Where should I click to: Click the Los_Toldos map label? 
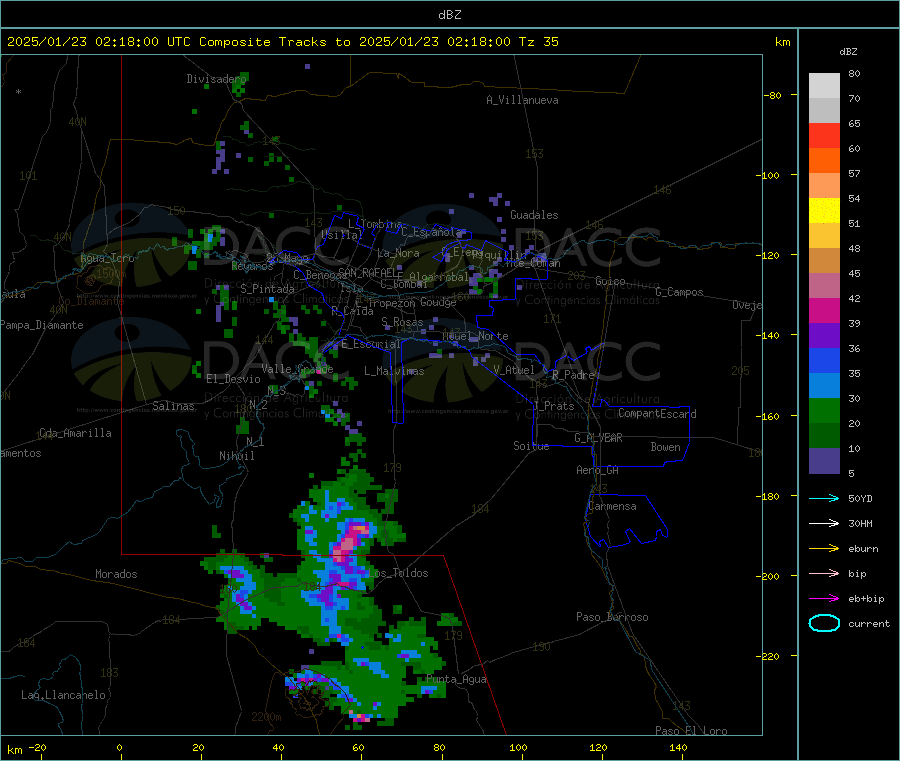(x=398, y=573)
